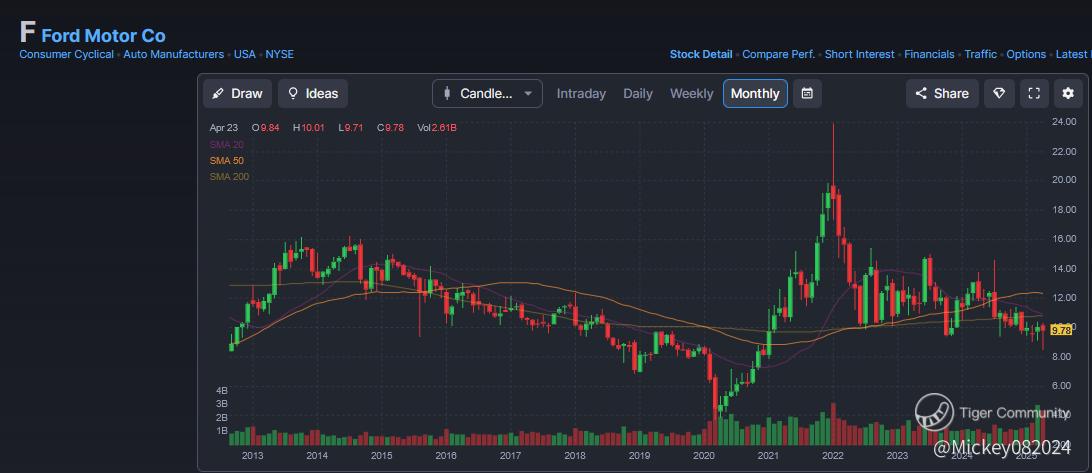This screenshot has height=473, width=1092.
Task: Click the Share chart button
Action: click(x=942, y=93)
